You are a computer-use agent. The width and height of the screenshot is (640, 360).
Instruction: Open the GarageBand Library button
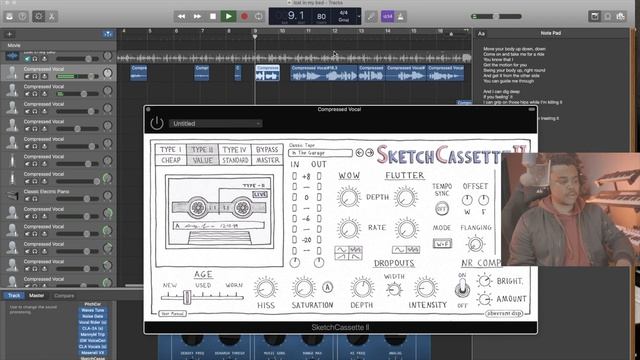9,16
